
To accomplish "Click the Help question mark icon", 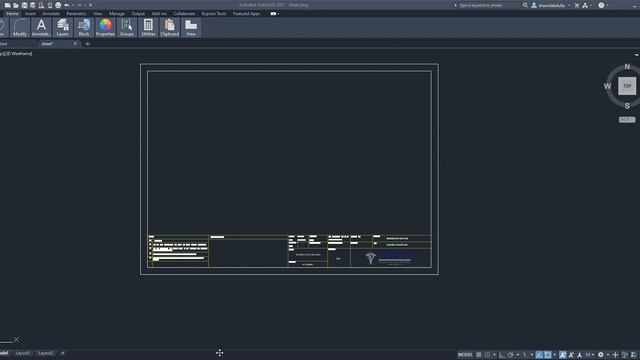I will (601, 5).
